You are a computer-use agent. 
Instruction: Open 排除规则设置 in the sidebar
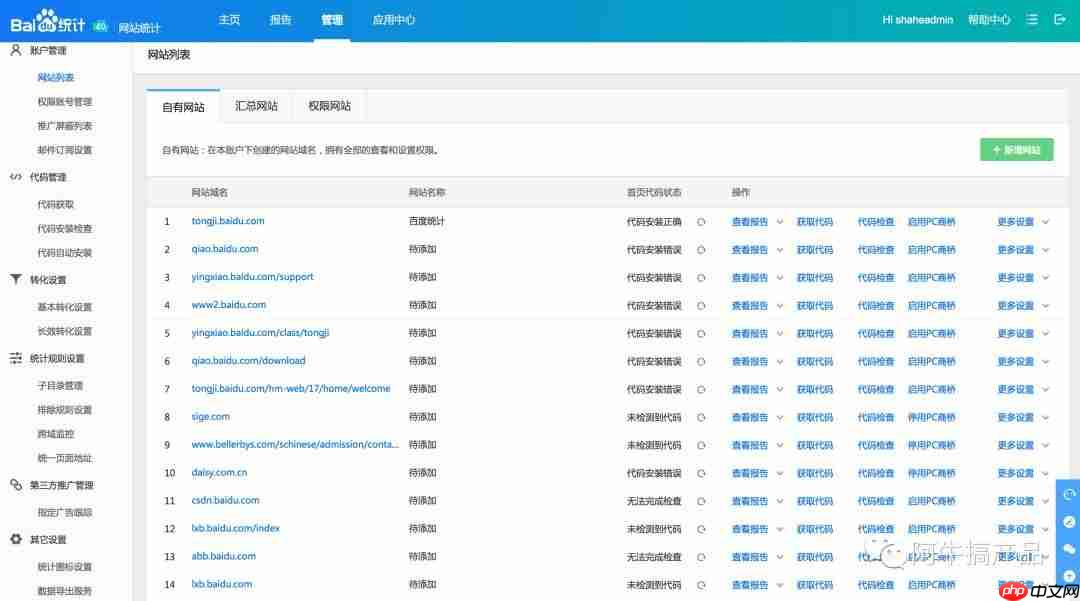pyautogui.click(x=65, y=410)
